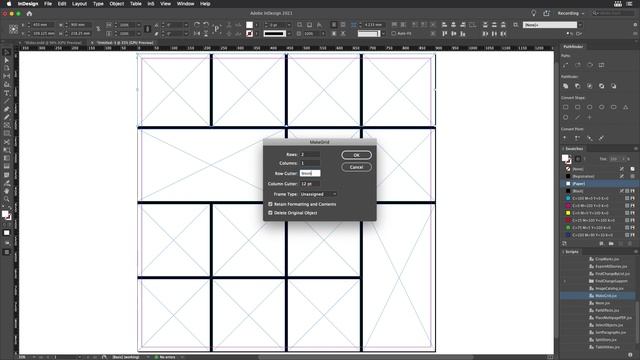Open the File menu
This screenshot has width=640, height=360.
[48, 4]
